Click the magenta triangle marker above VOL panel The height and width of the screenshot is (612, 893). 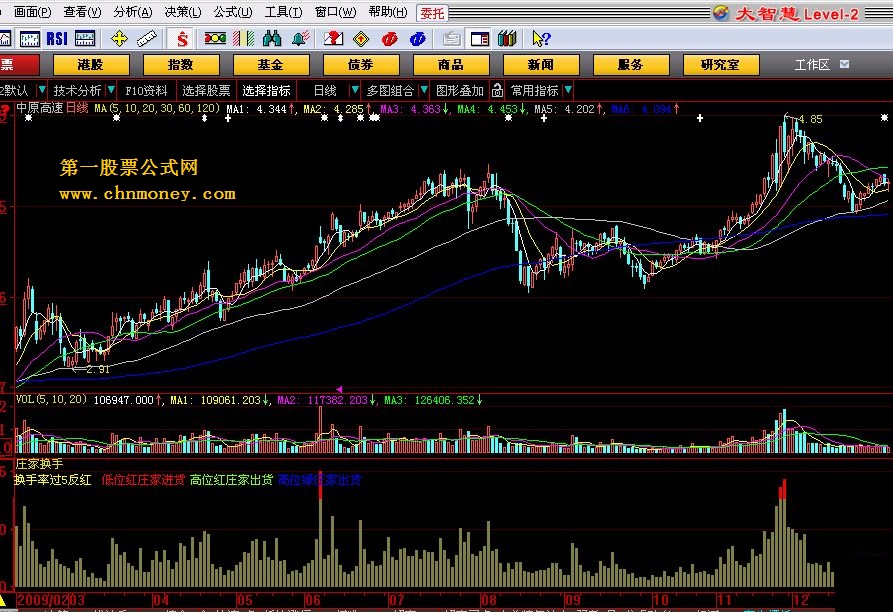[x=339, y=389]
